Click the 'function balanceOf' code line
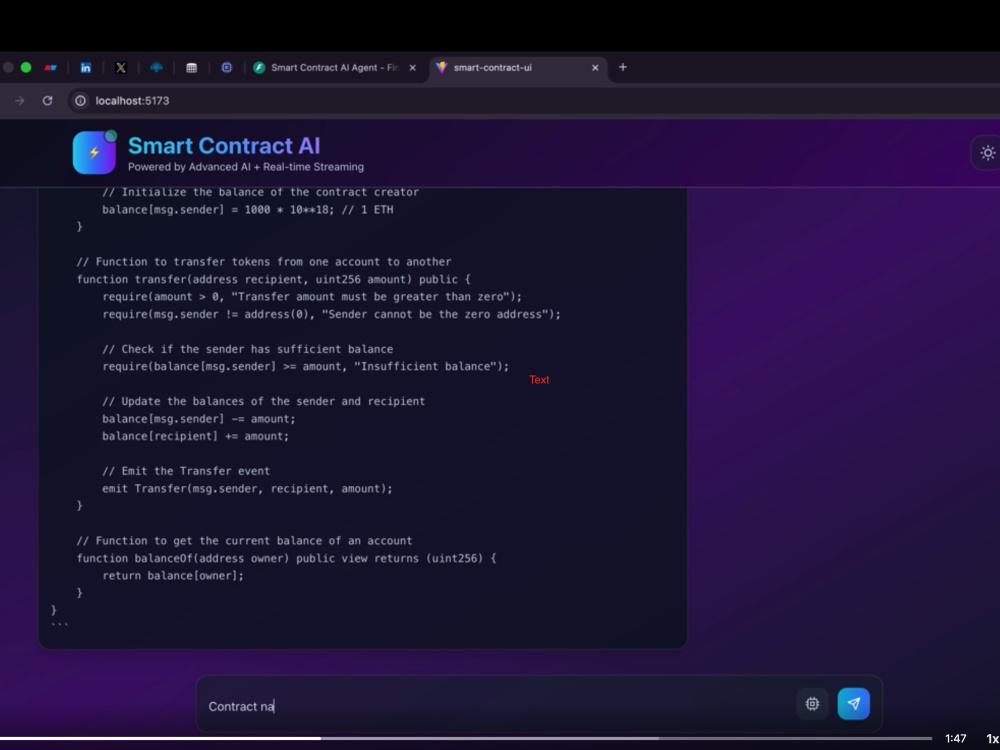This screenshot has height=750, width=1000. point(286,558)
